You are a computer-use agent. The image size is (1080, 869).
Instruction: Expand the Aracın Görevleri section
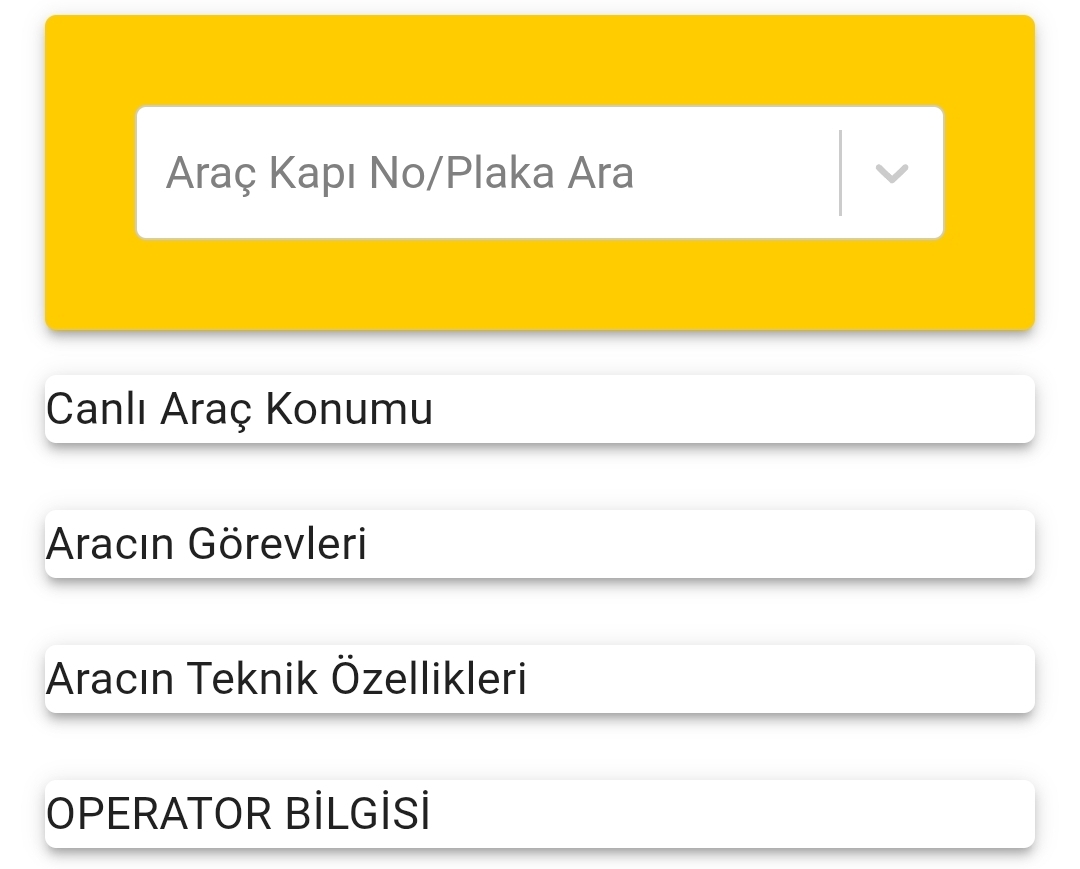(540, 544)
